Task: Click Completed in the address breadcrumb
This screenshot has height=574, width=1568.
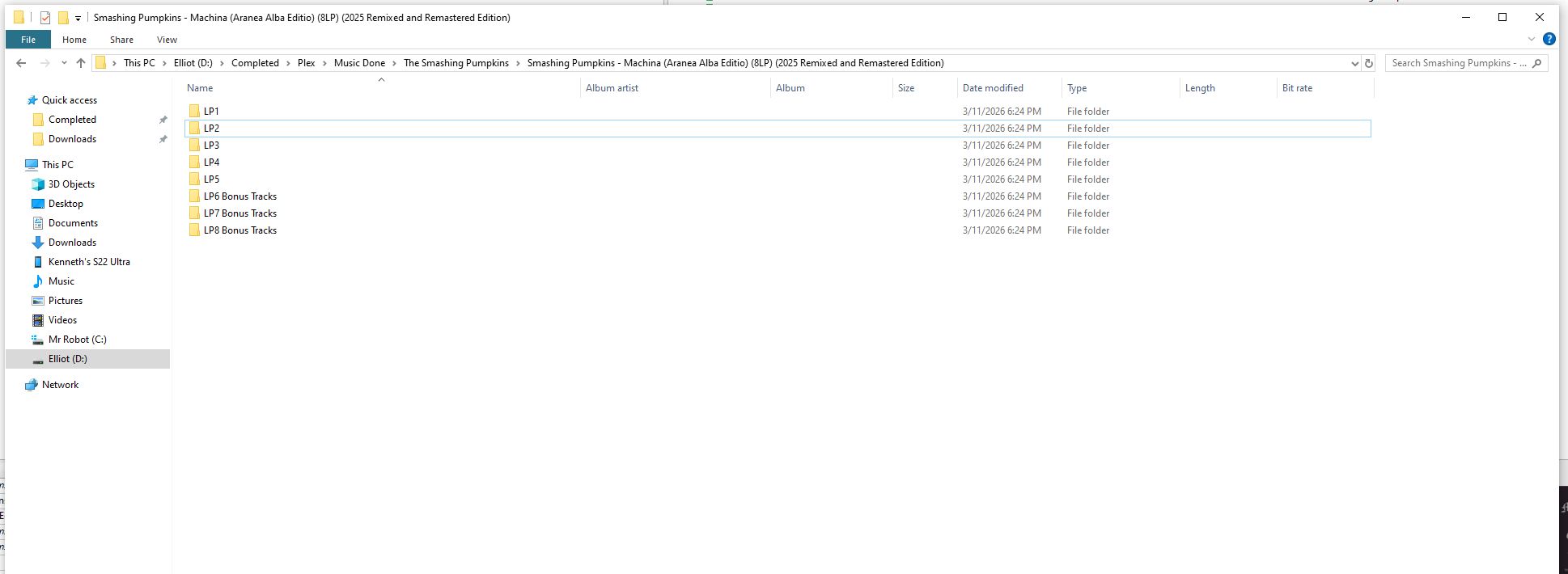Action: pyautogui.click(x=255, y=63)
